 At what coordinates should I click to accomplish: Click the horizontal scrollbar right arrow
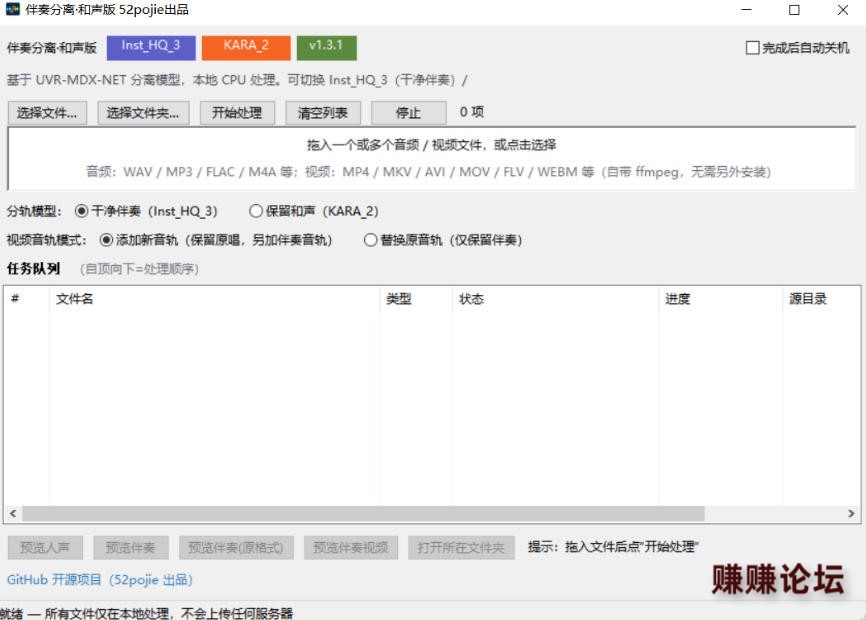coord(851,513)
